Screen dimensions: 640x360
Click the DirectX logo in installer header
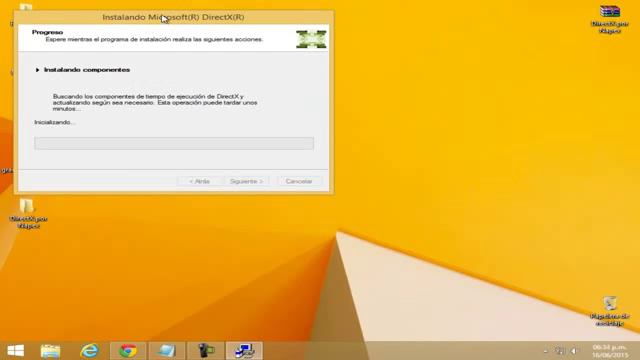point(311,39)
